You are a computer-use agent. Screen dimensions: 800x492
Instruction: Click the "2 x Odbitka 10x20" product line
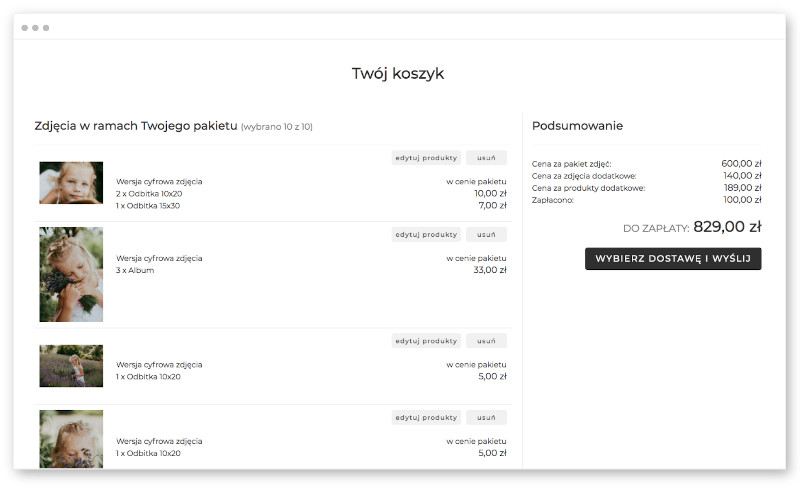coord(148,193)
